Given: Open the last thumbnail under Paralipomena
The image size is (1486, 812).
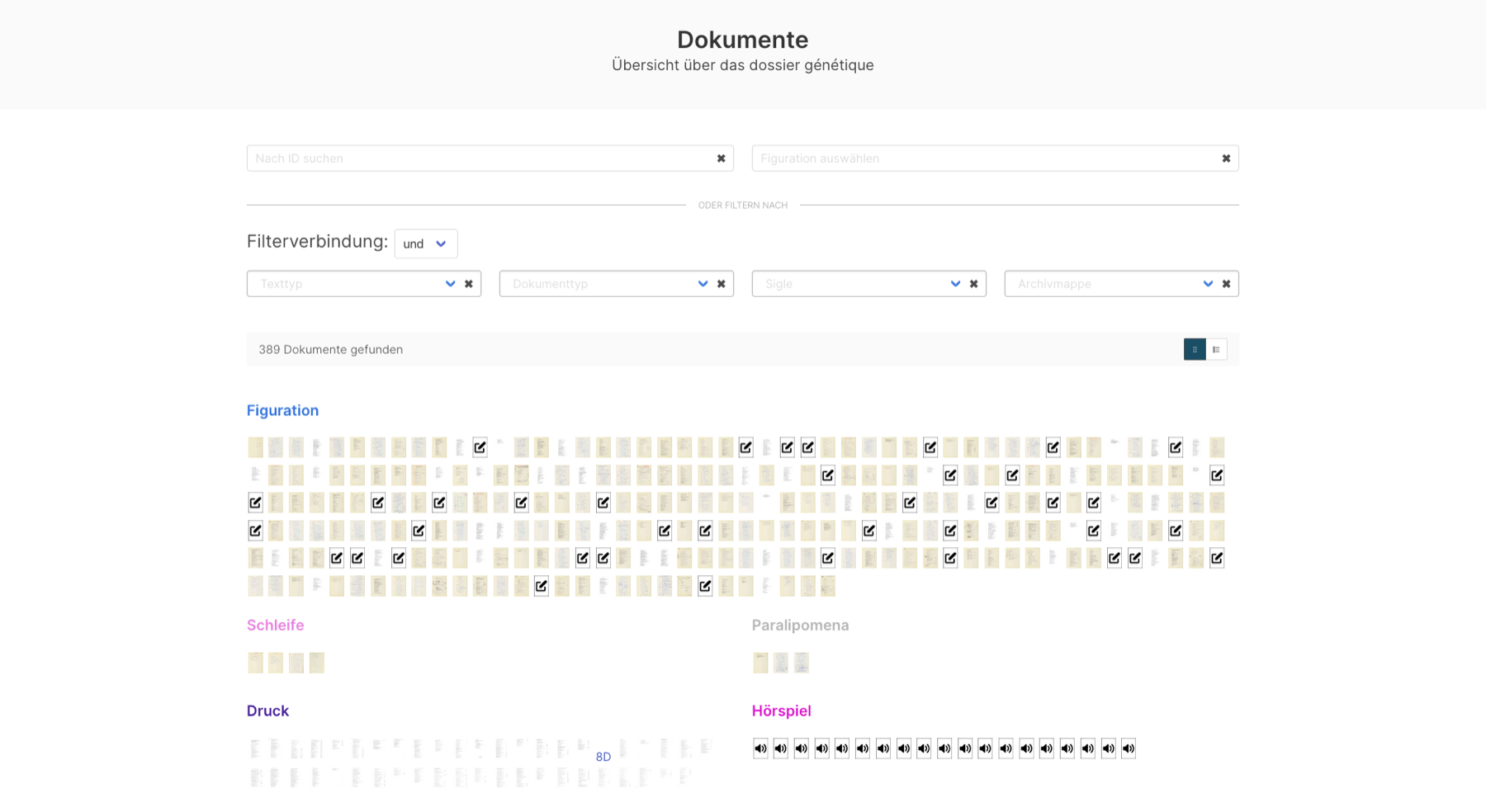Looking at the screenshot, I should coord(802,663).
